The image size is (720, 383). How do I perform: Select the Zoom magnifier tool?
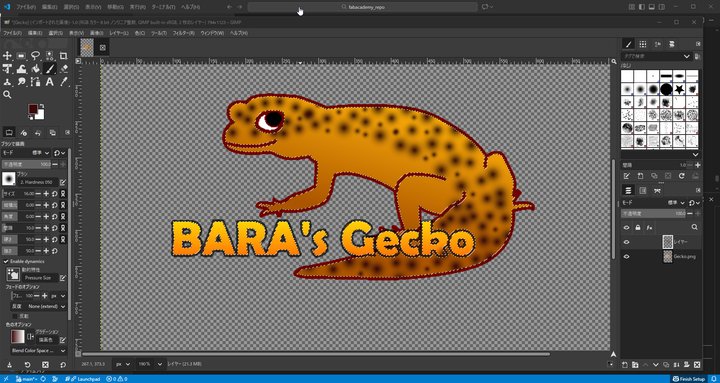[7, 95]
